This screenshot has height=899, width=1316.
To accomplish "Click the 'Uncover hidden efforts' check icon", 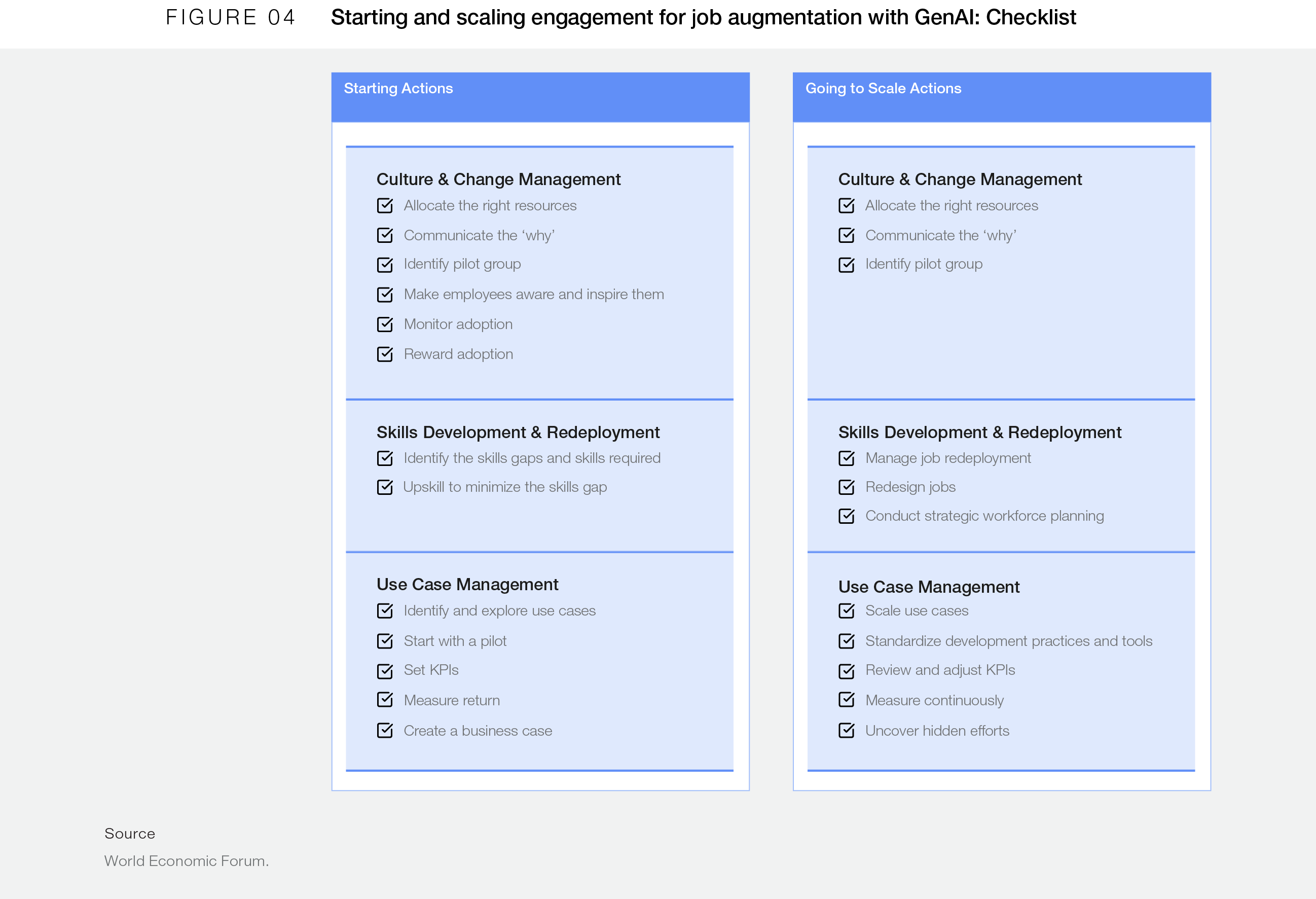I will [x=846, y=731].
